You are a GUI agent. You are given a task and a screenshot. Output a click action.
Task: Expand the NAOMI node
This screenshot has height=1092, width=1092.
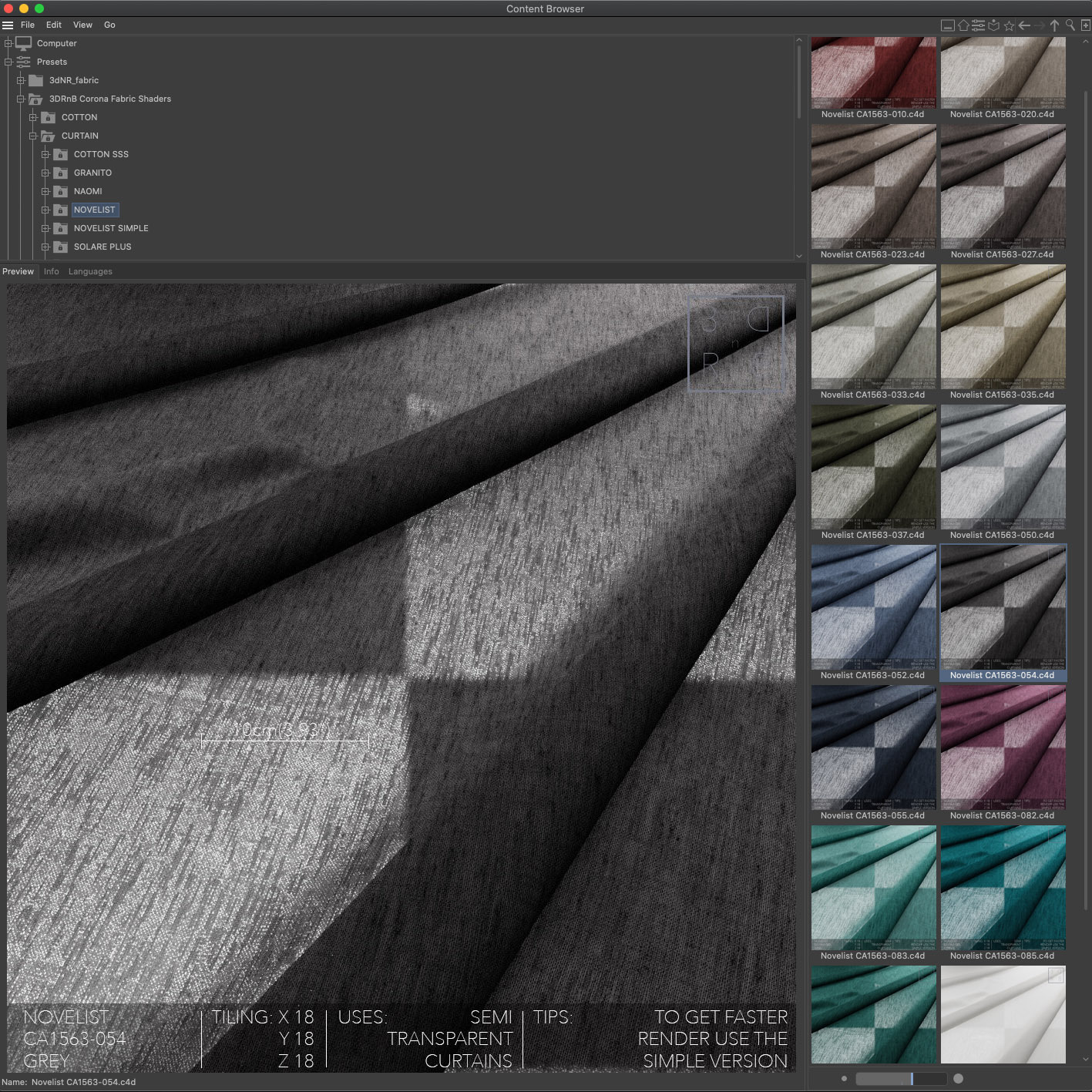pyautogui.click(x=45, y=192)
